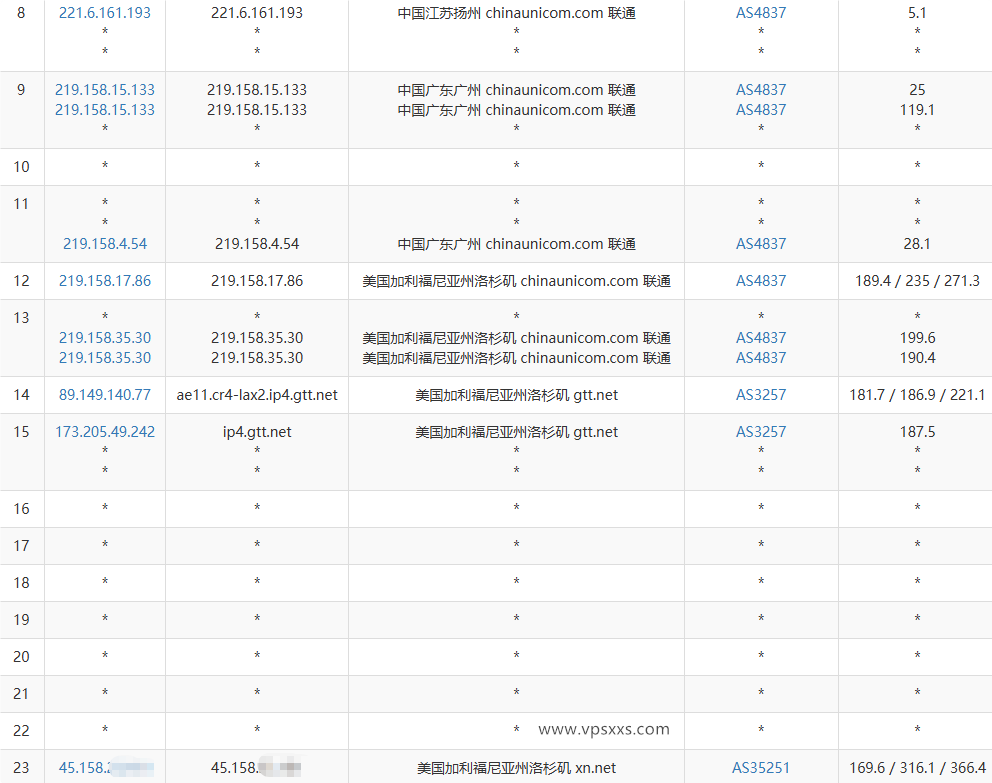Image resolution: width=992 pixels, height=783 pixels.
Task: Select location 美国加利福尼亚州洛杉矶 gtt.net in hop 14
Action: pyautogui.click(x=517, y=395)
